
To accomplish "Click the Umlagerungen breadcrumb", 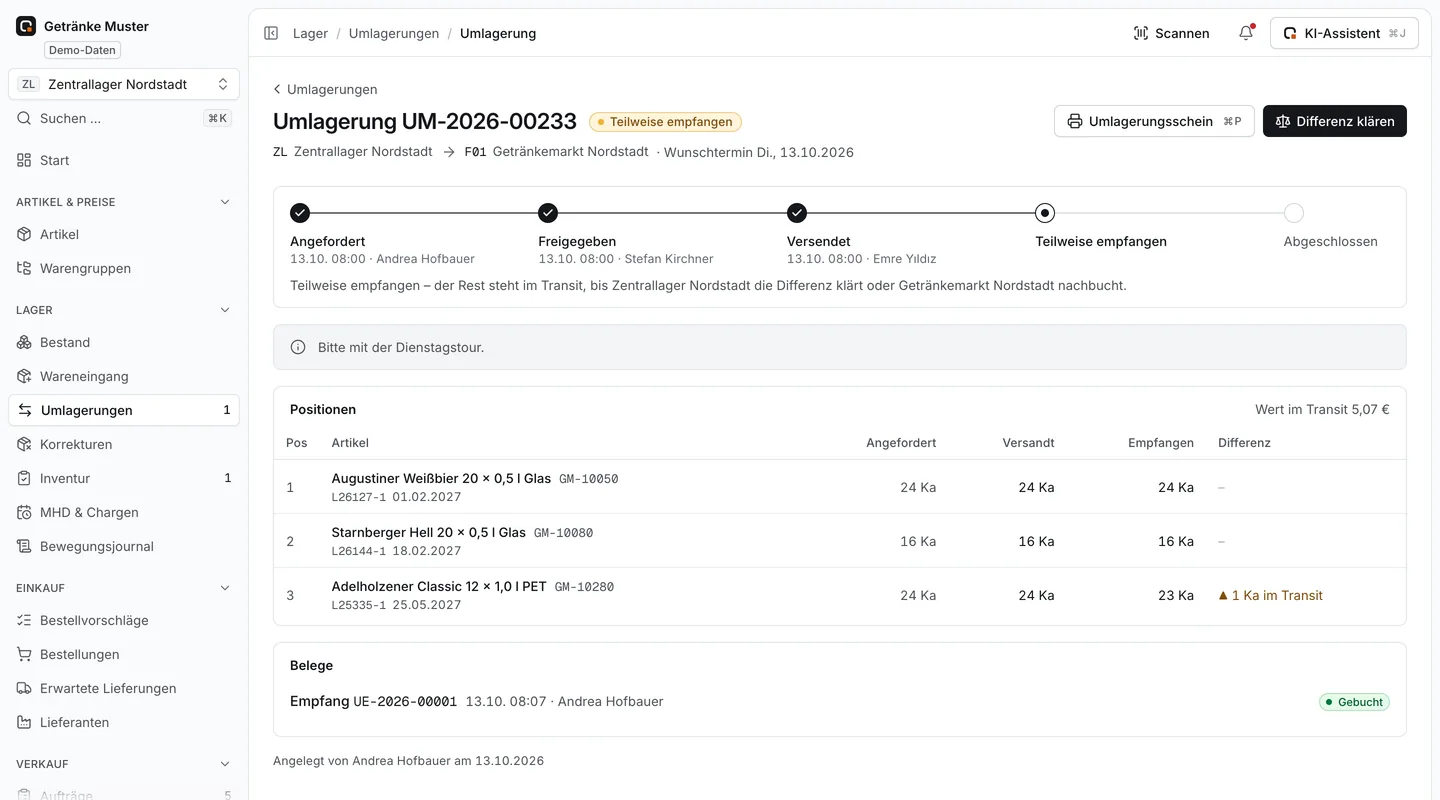I will coord(394,33).
